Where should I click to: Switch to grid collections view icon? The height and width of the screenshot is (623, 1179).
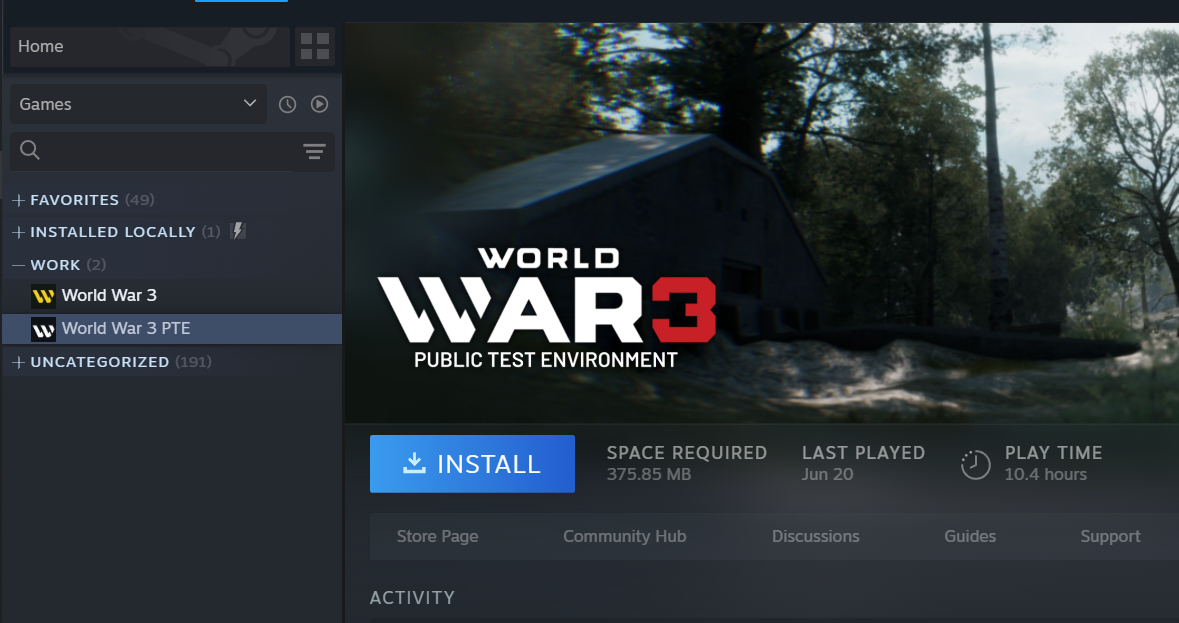click(x=315, y=47)
